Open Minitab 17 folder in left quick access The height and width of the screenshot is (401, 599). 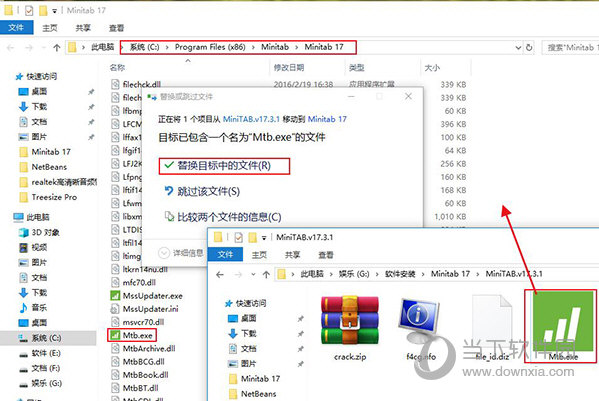coord(45,152)
